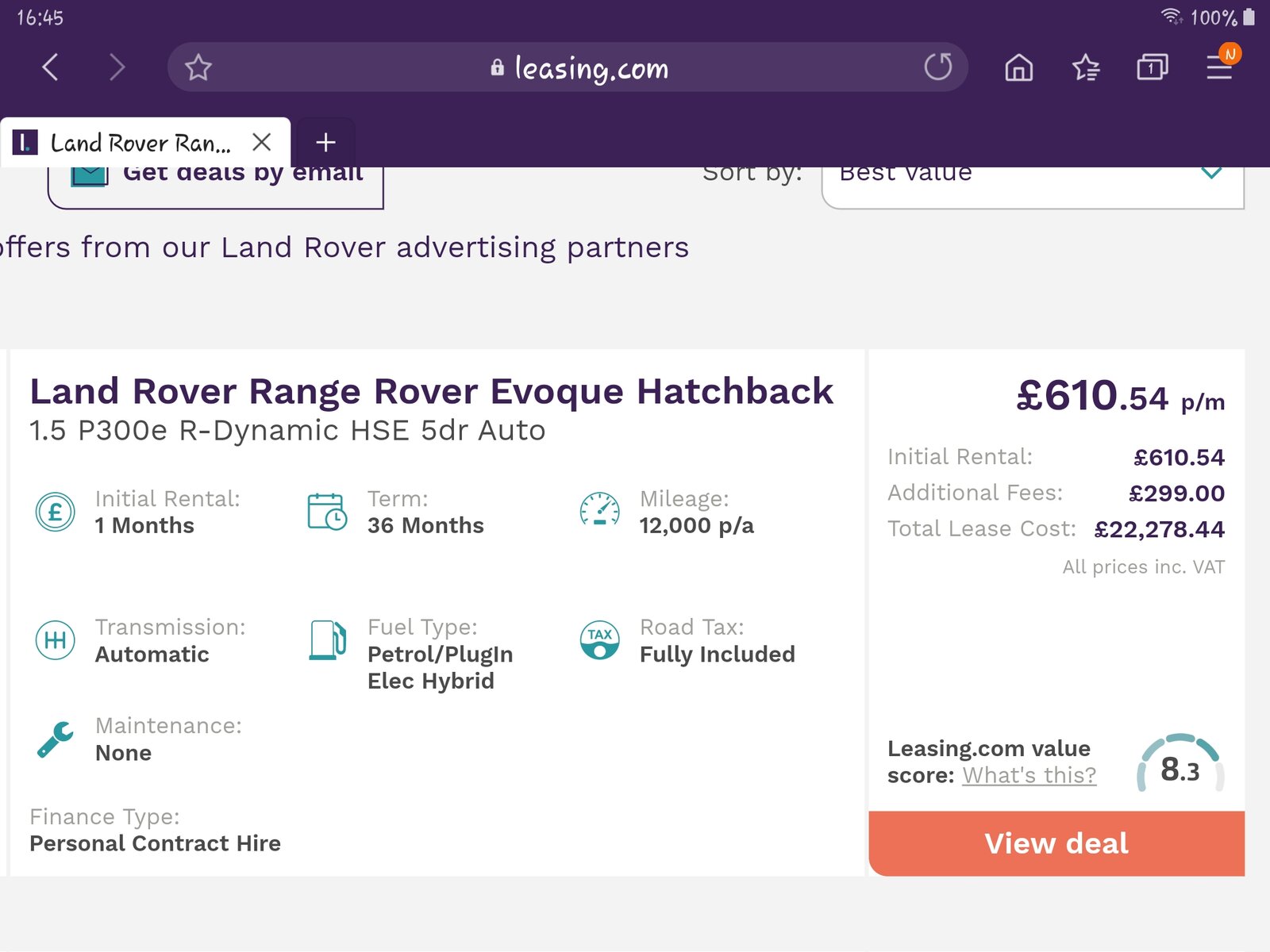Open the tab switcher showing 1 tab

[1152, 68]
